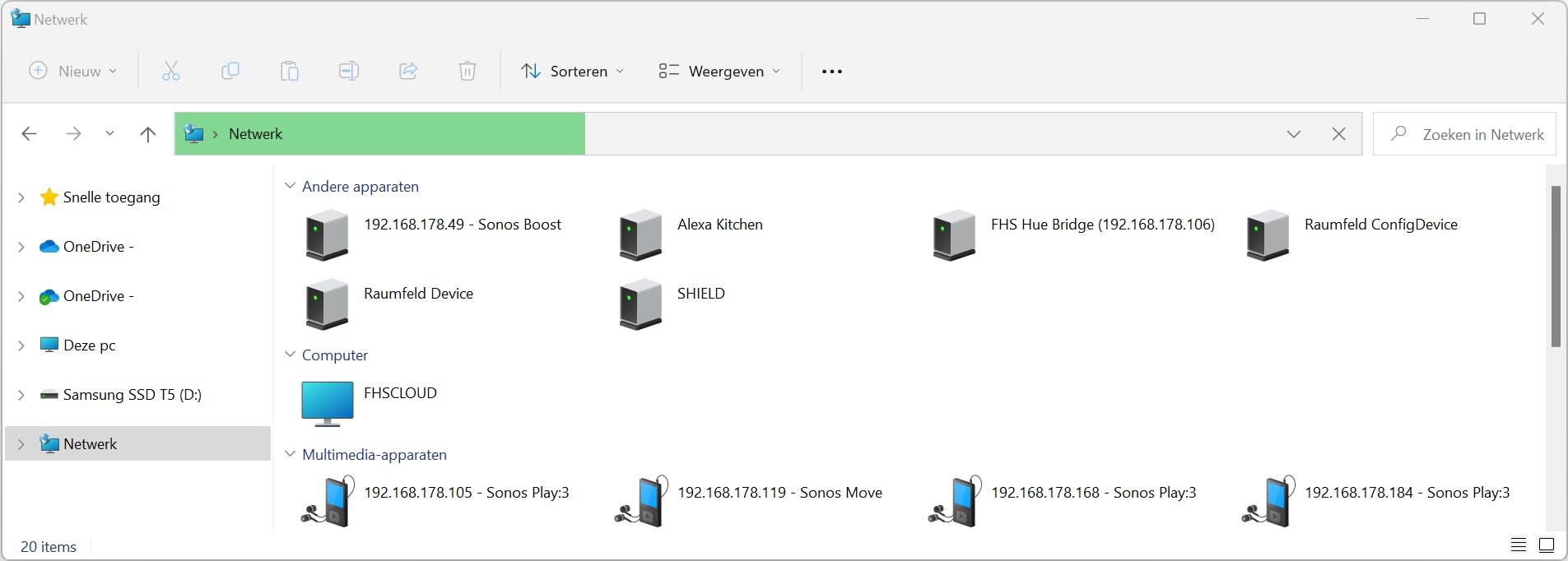Click the Multimedia-apparaten group header
This screenshot has height=561, width=1568.
click(375, 455)
